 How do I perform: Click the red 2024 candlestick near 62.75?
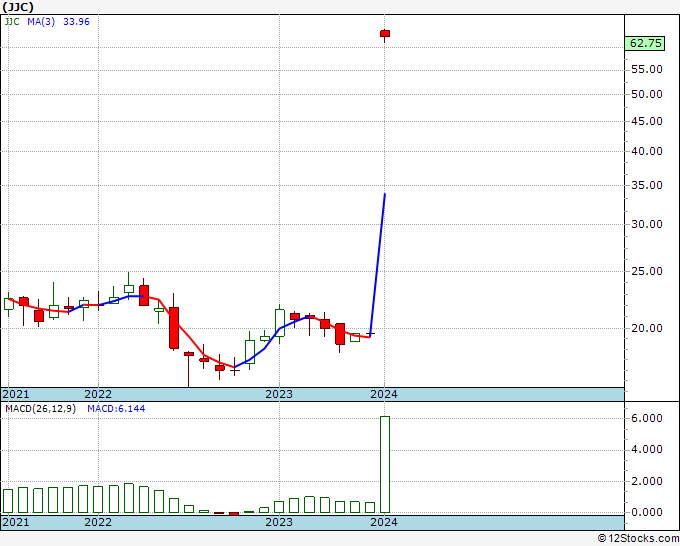tap(385, 34)
